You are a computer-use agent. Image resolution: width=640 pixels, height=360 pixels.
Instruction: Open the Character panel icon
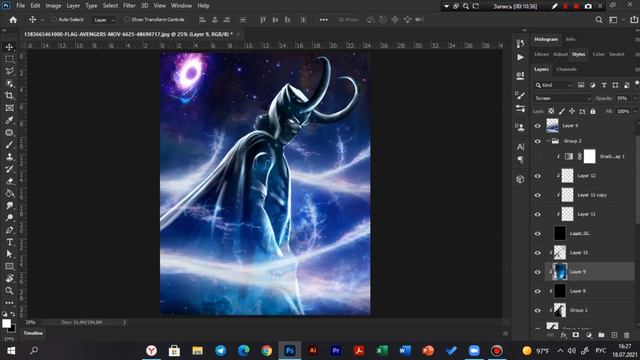click(520, 147)
